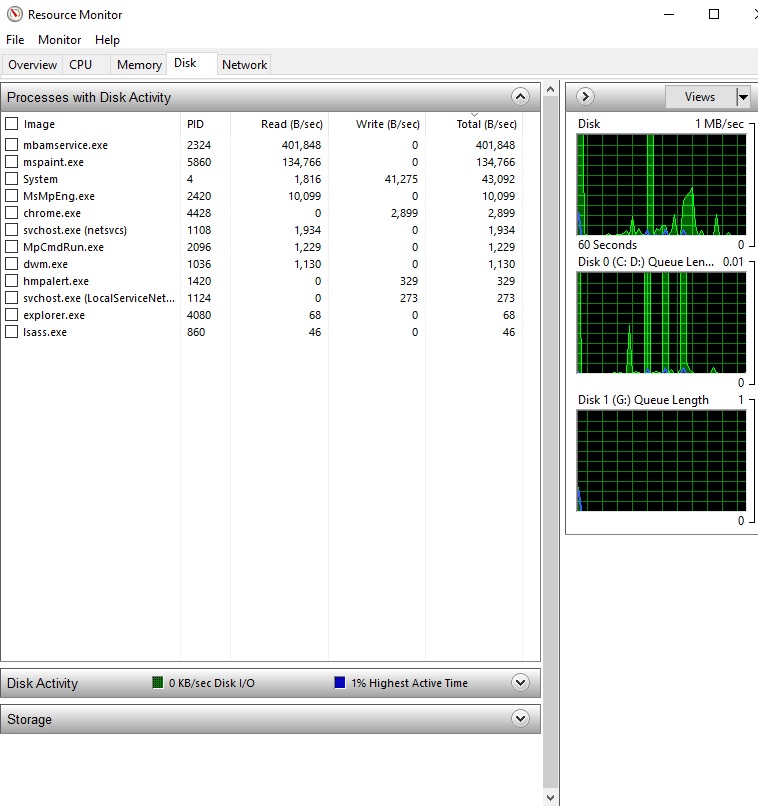
Task: Check the hmpalert.exe process checkbox
Action: 11,281
